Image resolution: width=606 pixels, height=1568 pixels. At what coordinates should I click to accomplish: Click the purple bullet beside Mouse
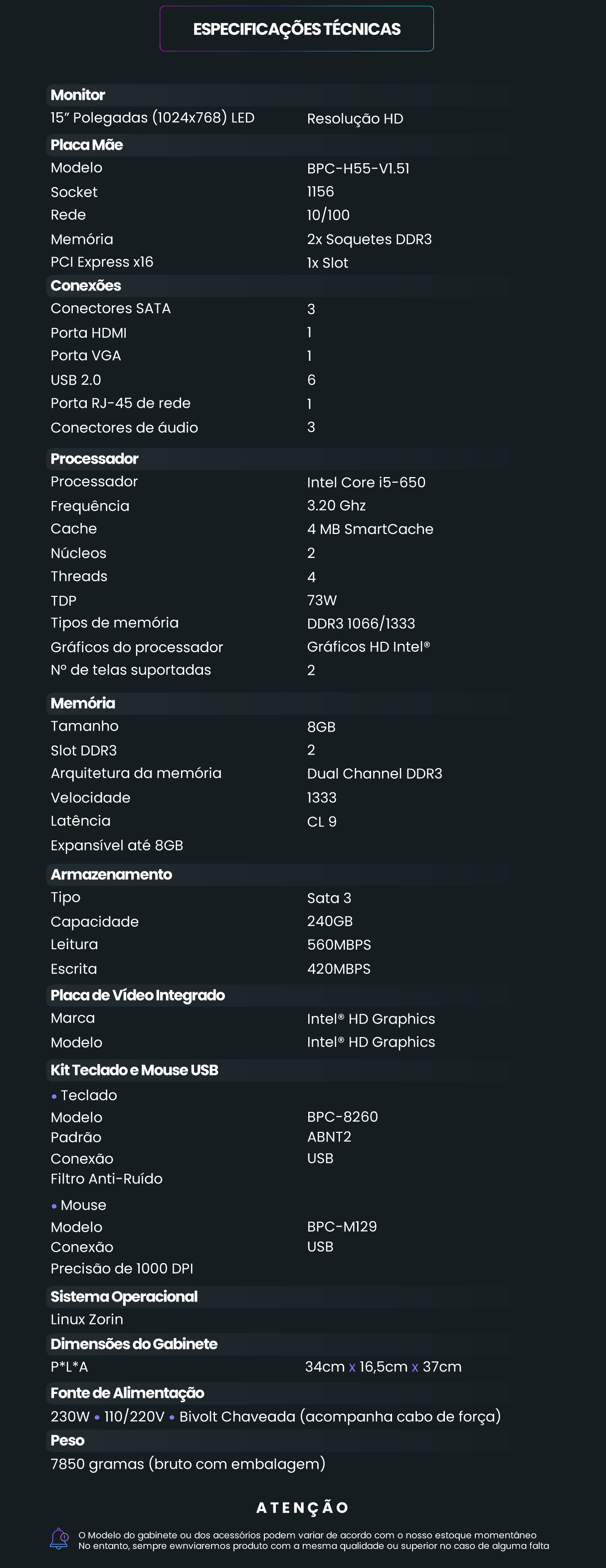coord(54,1206)
